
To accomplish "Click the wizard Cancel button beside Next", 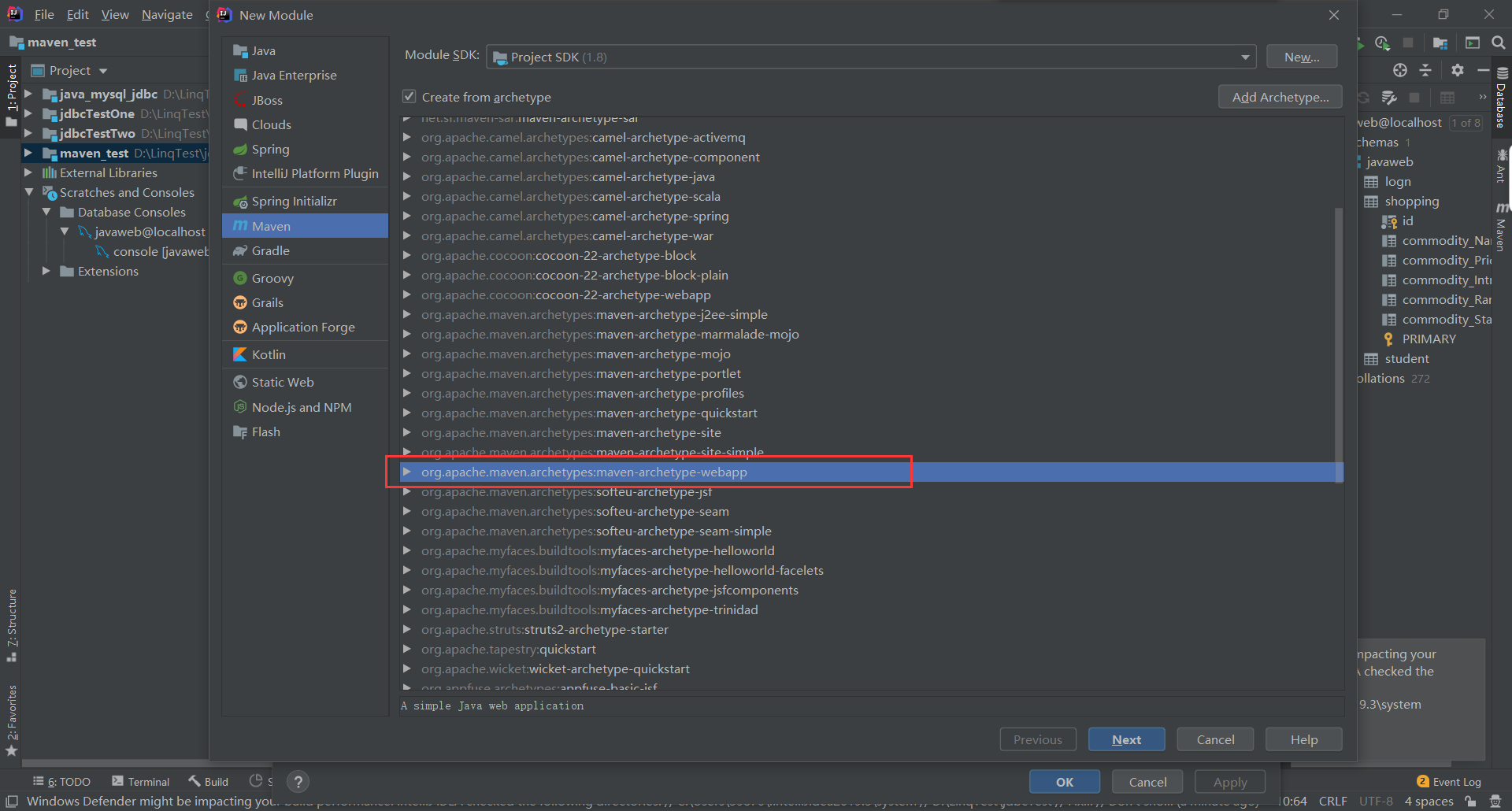I will coord(1215,739).
